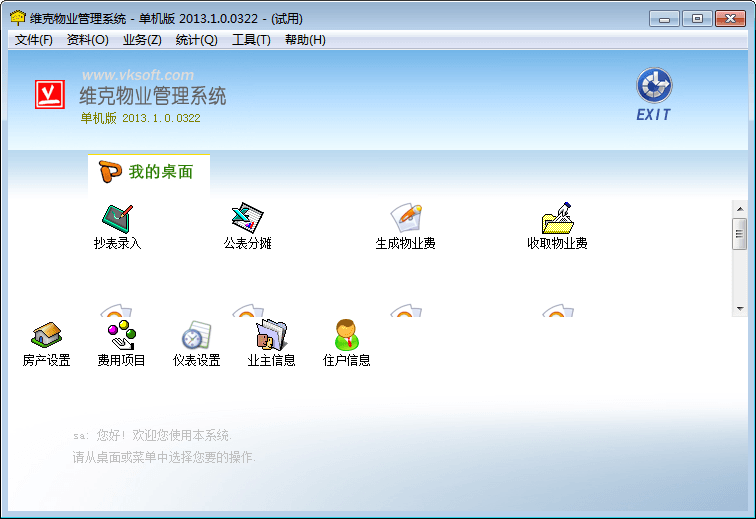
Task: Open the 抄表录入 meter reading icon
Action: pos(117,219)
